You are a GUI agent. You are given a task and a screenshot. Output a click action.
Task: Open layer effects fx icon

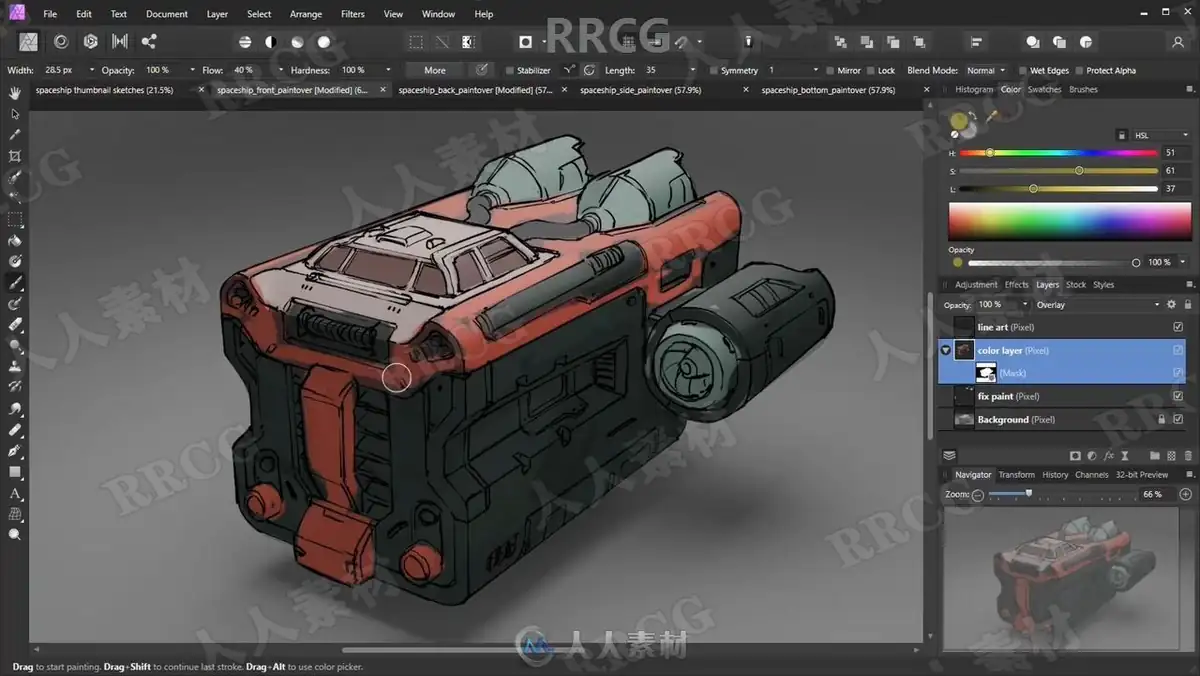(x=1109, y=456)
